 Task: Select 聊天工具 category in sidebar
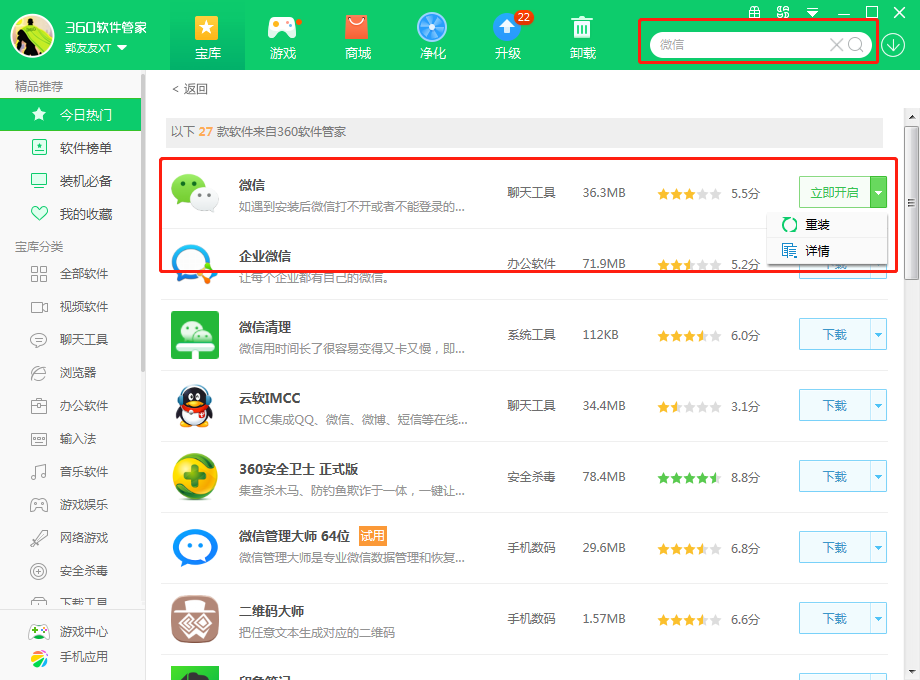pos(70,339)
